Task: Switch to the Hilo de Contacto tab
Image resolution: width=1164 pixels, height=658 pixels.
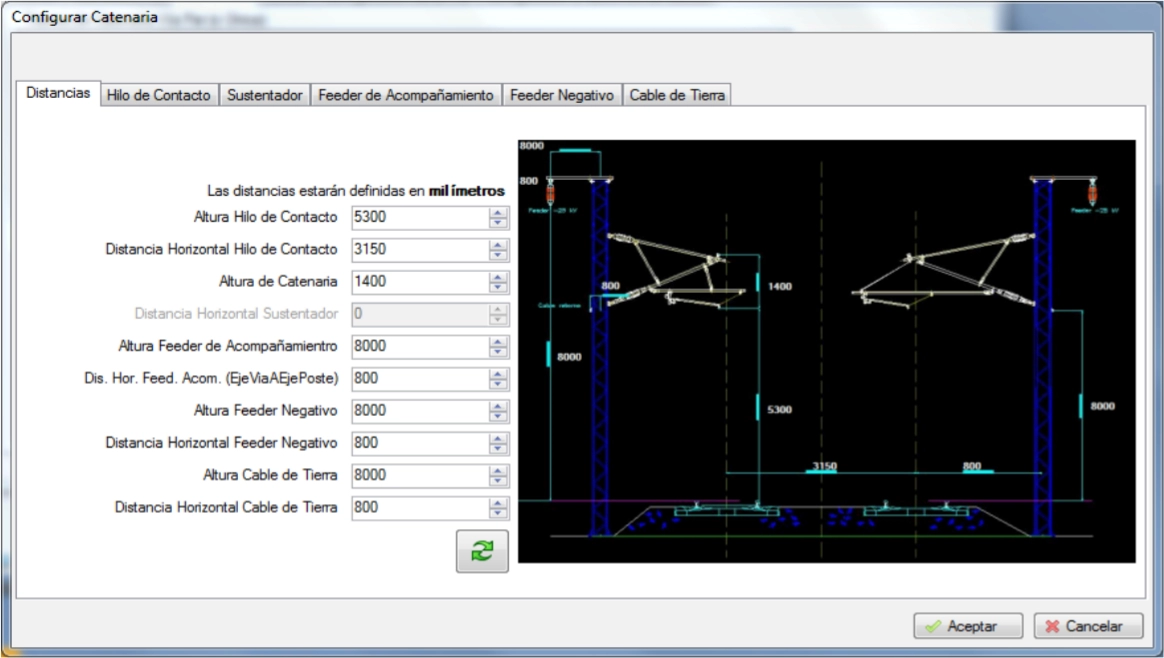Action: tap(157, 95)
